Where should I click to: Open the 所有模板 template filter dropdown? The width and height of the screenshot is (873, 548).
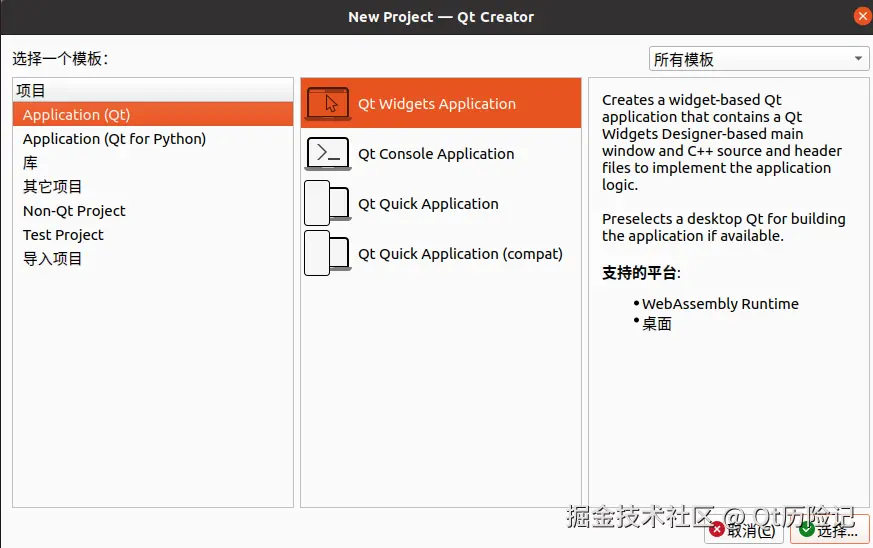[758, 59]
